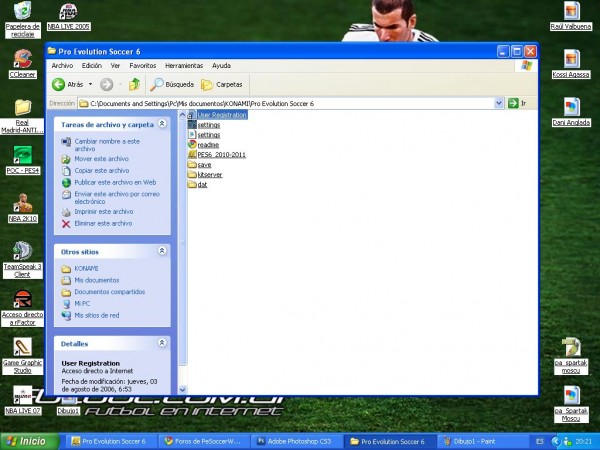The height and width of the screenshot is (450, 600).
Task: Click Enviar este archivo por correo electrónico
Action: [x=117, y=198]
